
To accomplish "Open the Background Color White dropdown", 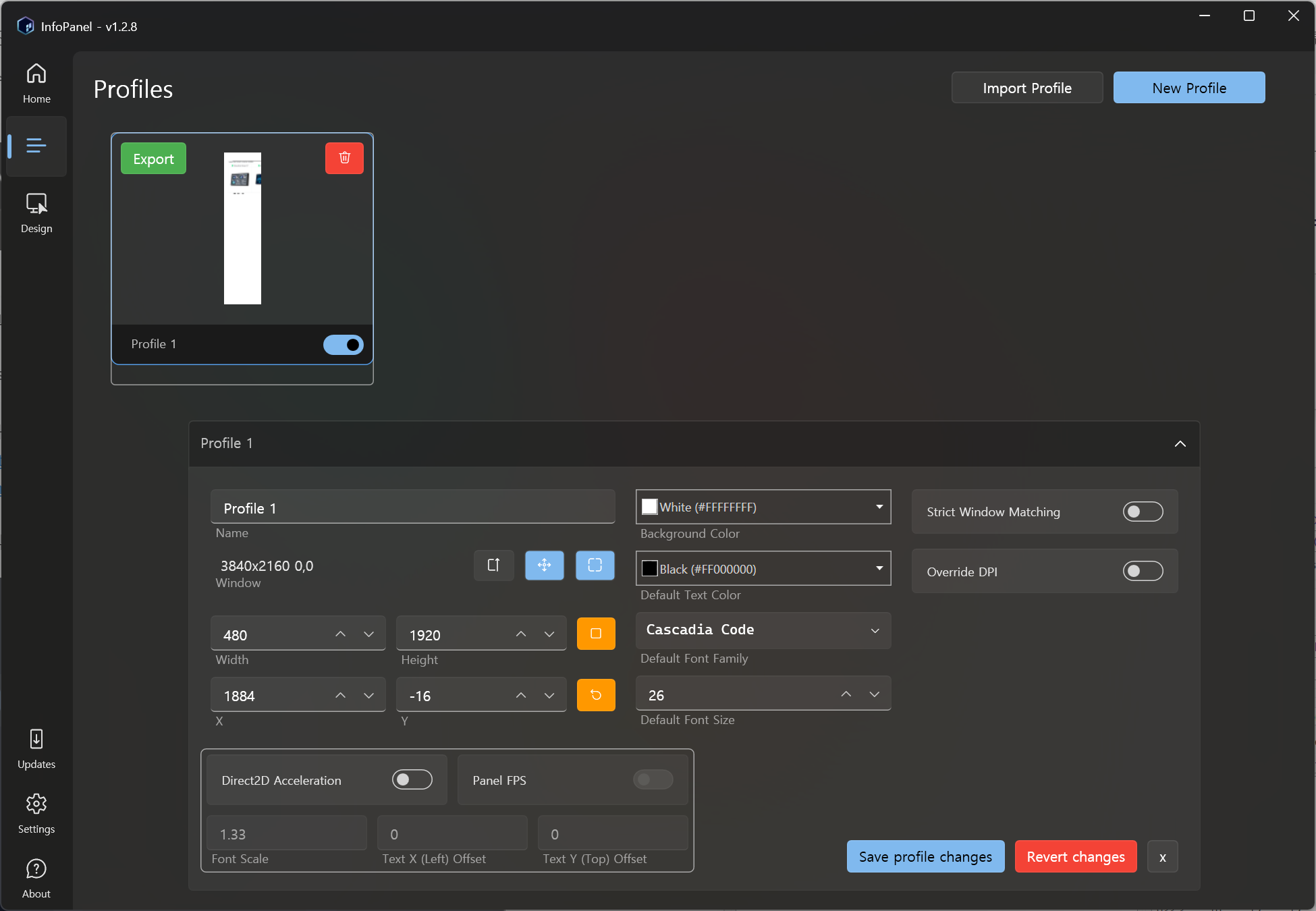I will (763, 507).
